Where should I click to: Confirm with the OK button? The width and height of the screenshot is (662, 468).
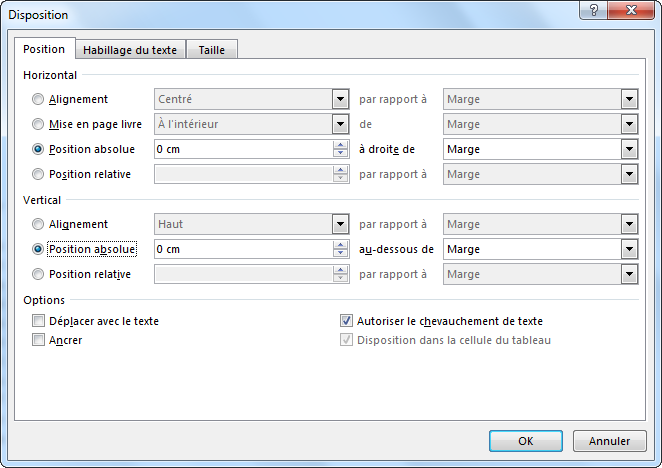[x=526, y=440]
